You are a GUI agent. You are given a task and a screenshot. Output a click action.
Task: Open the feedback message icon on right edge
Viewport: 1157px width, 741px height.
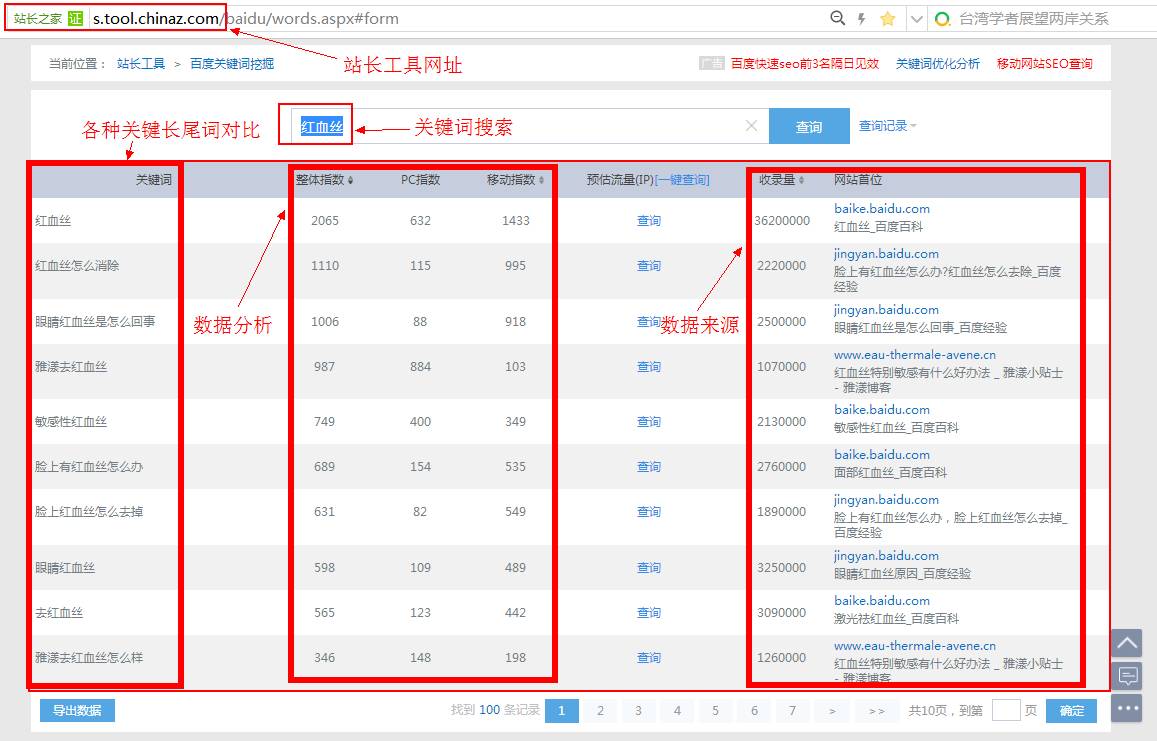coord(1127,676)
